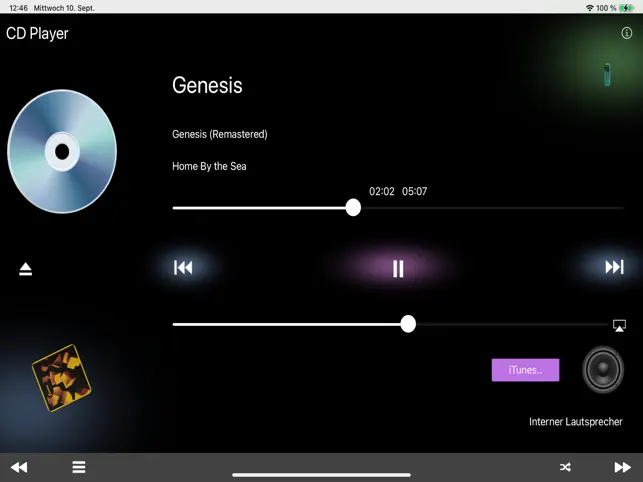Screen dimensions: 643x482
Task: Select the Genesis album cover thumbnail
Action: coord(62,378)
